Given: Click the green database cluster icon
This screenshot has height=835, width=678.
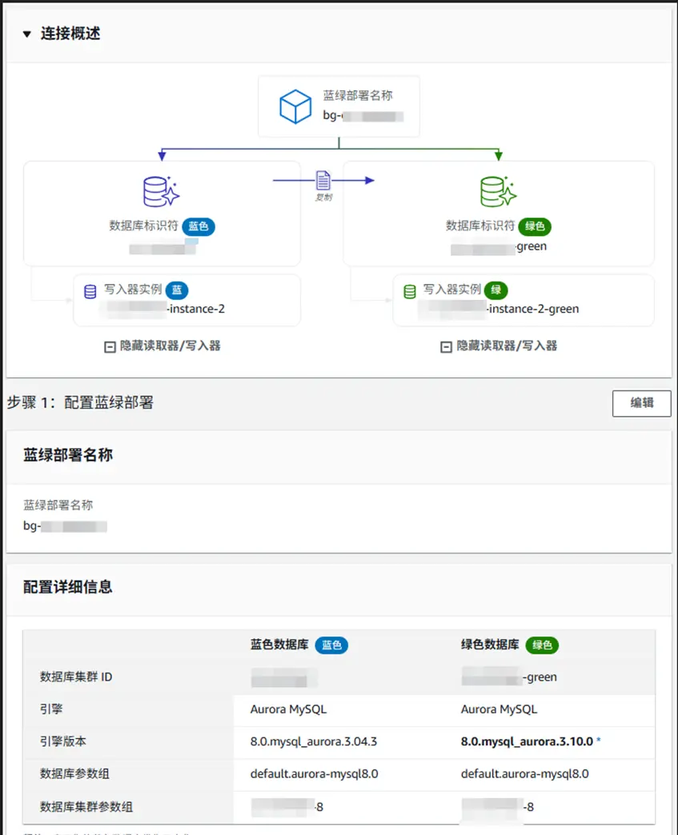Looking at the screenshot, I should coord(496,191).
